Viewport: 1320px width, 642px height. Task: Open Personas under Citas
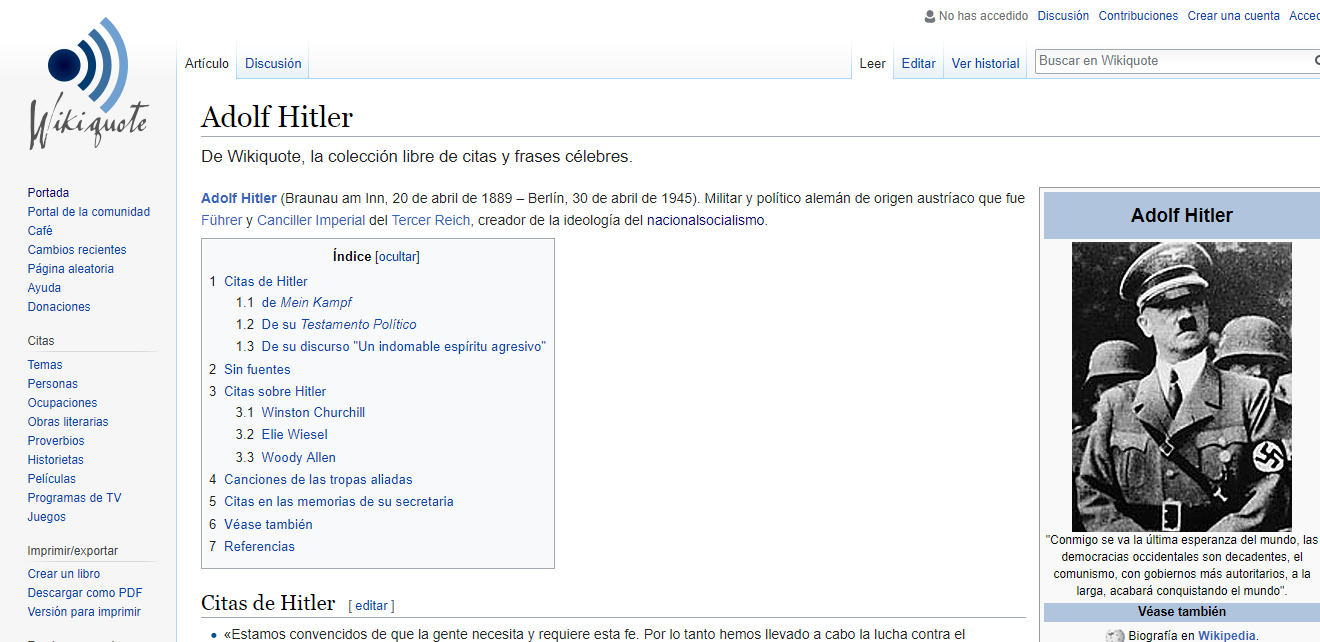point(53,384)
